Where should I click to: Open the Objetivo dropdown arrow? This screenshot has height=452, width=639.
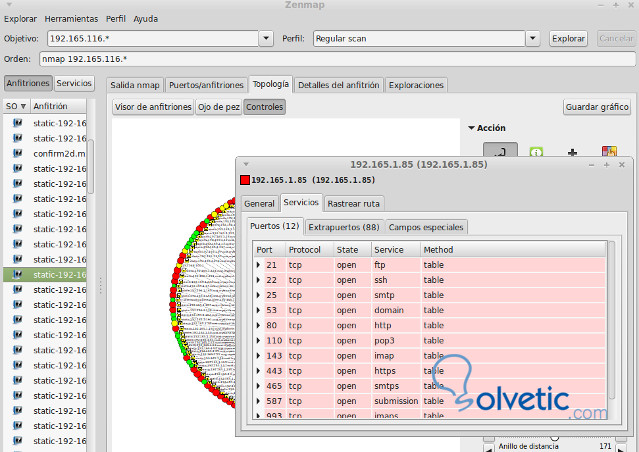(266, 39)
